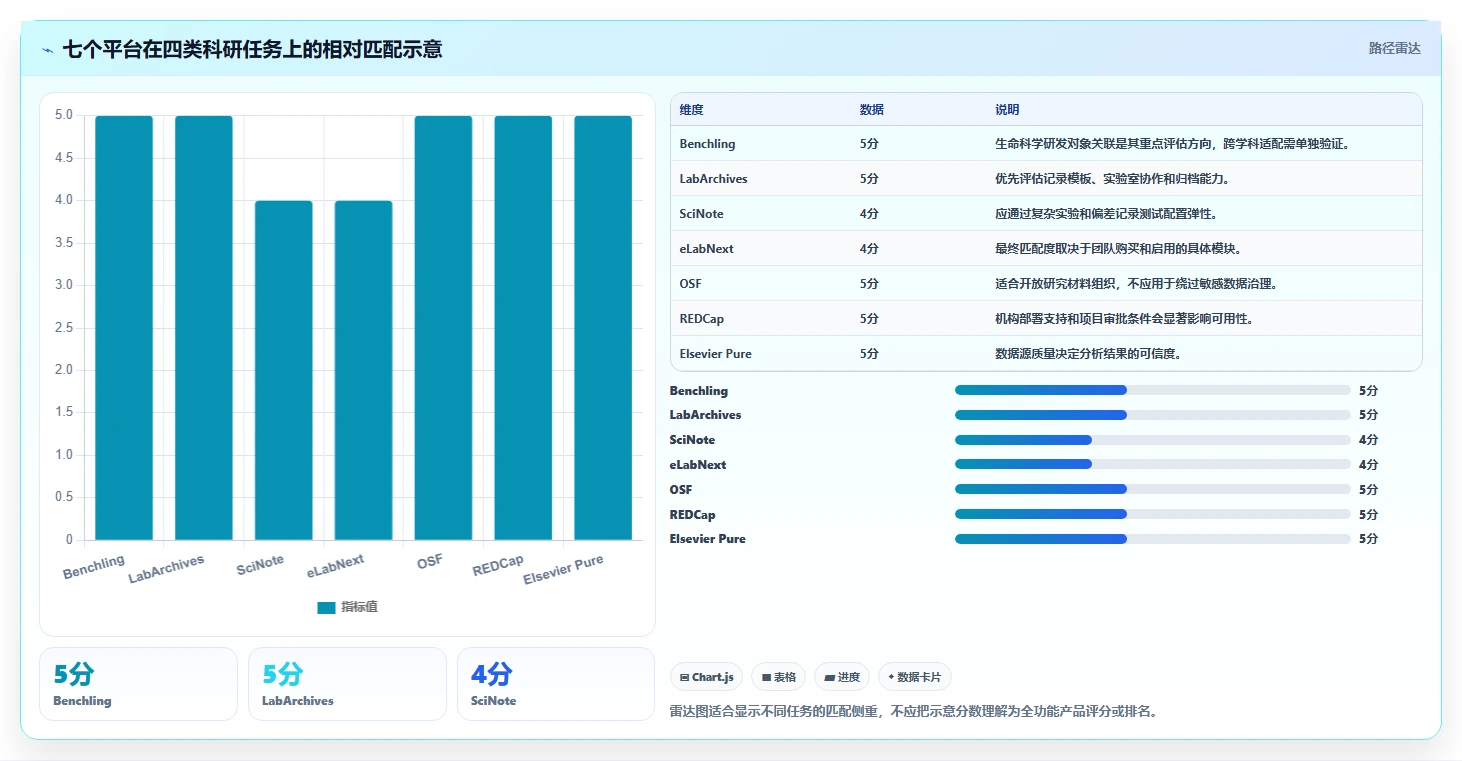Select the Elsevier Pure name cell in the table
Viewport: 1462px width, 761px height.
[715, 354]
